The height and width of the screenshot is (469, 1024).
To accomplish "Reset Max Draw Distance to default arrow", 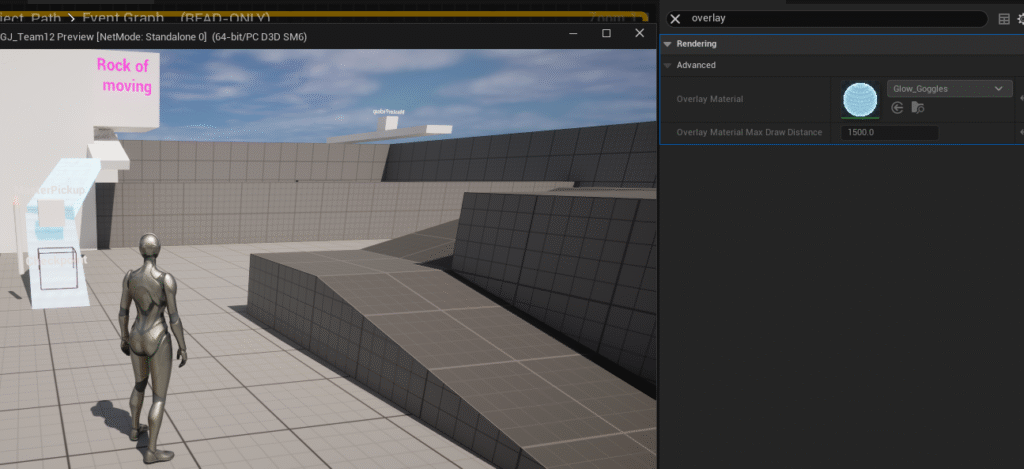I will click(x=1020, y=132).
